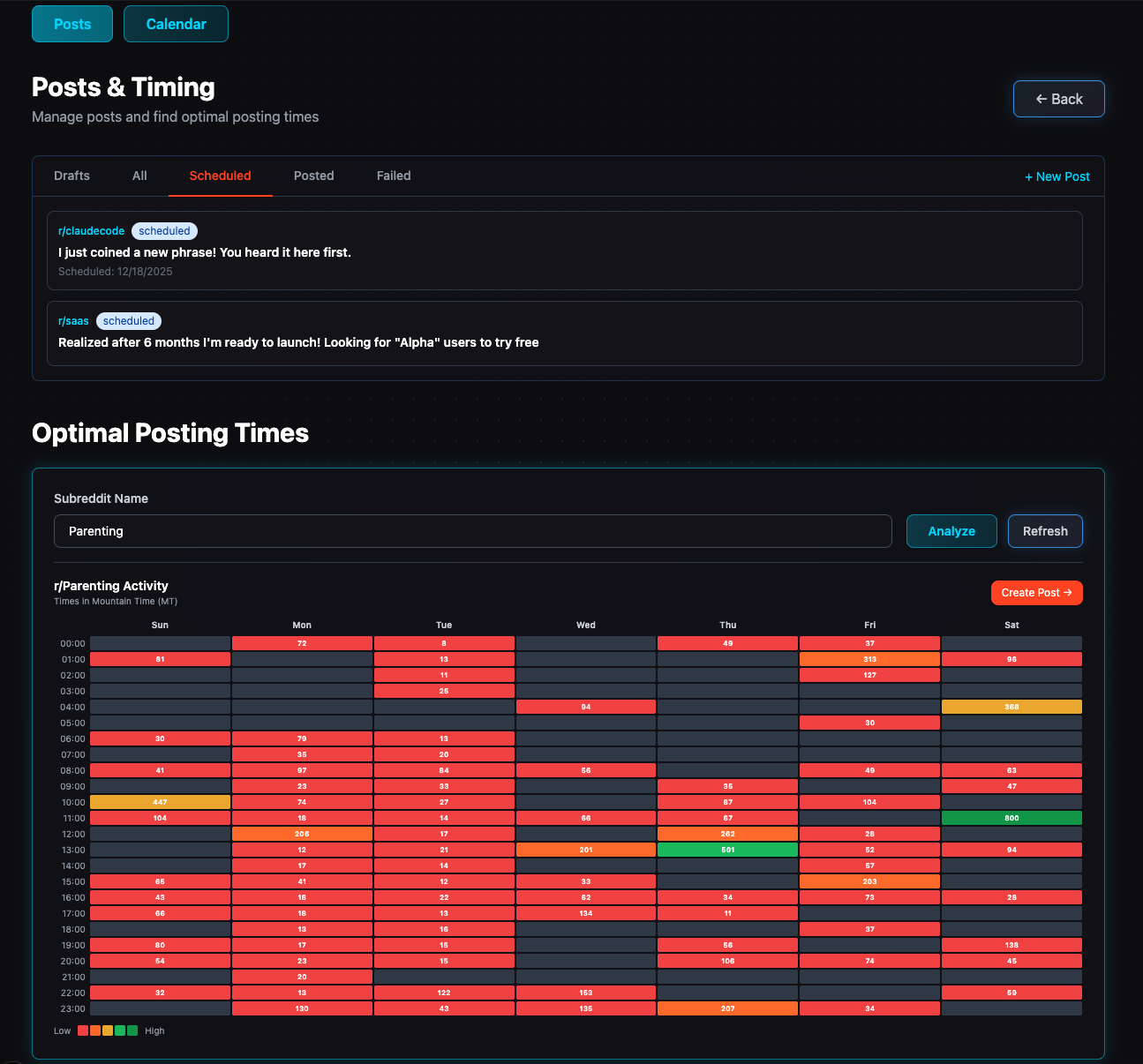Viewport: 1143px width, 1064px height.
Task: Refresh the subreddit activity data
Action: point(1045,531)
